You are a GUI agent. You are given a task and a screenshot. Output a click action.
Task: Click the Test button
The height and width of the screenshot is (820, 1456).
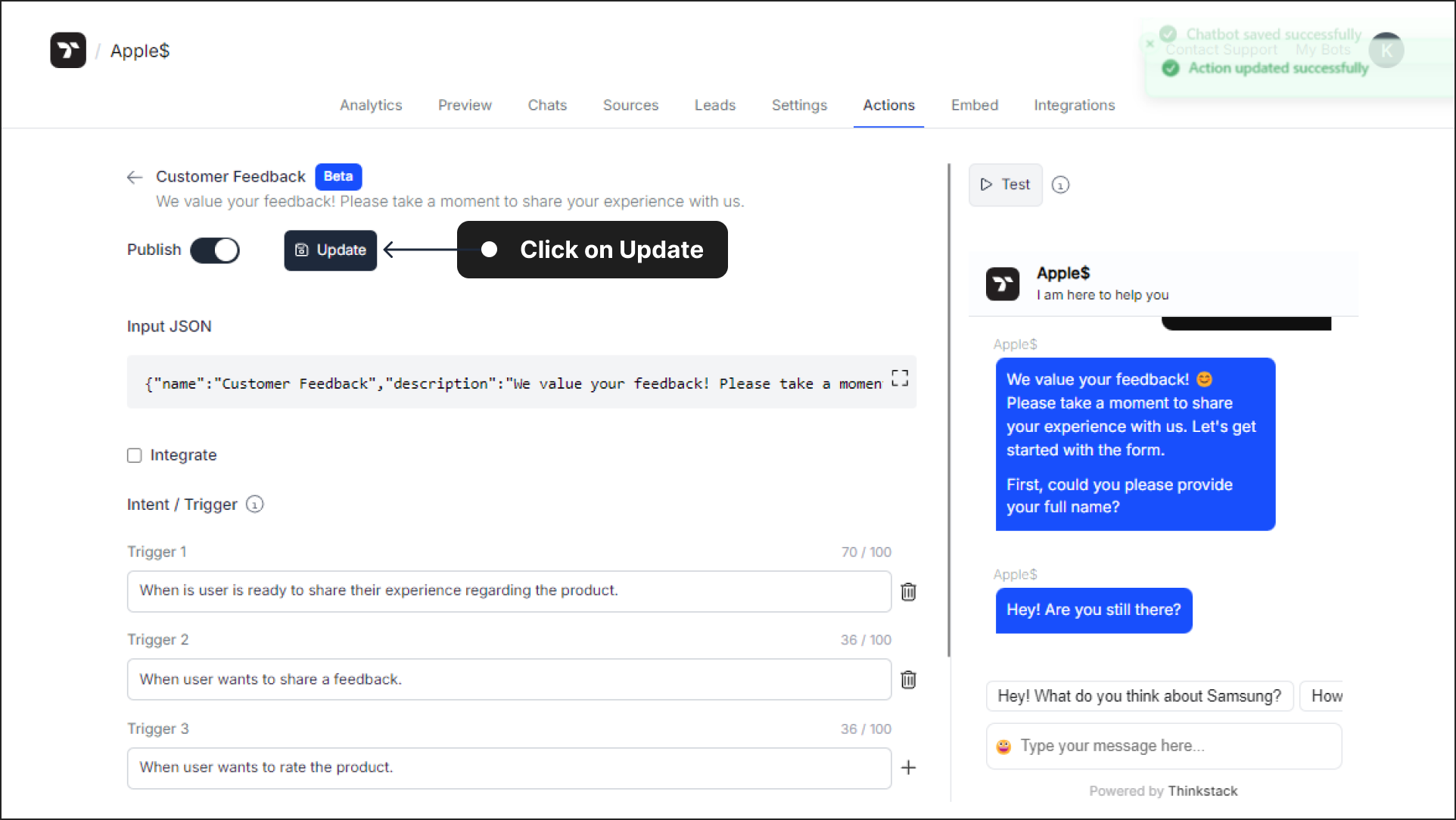pos(1005,185)
